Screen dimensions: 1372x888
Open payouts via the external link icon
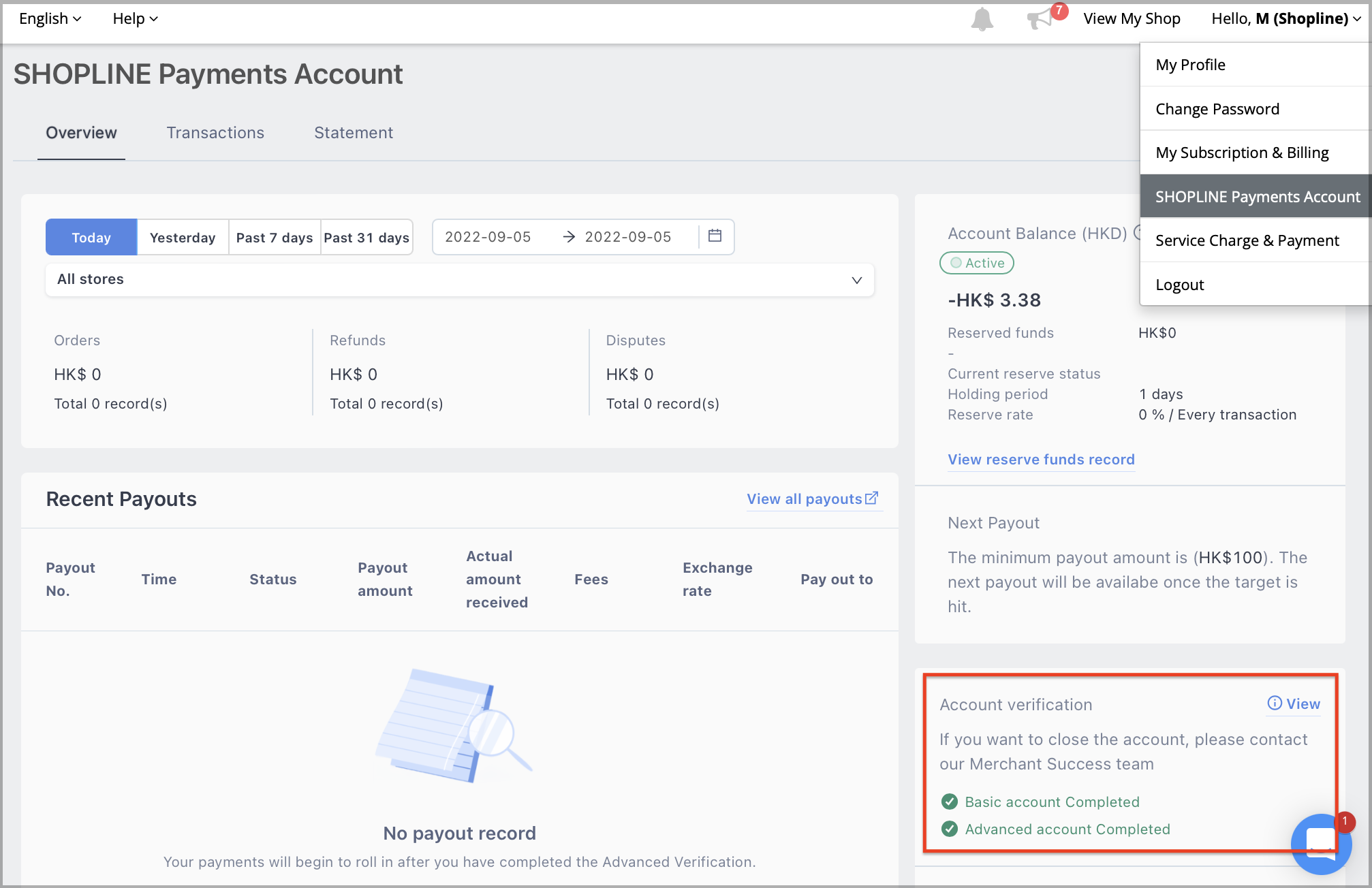click(871, 498)
